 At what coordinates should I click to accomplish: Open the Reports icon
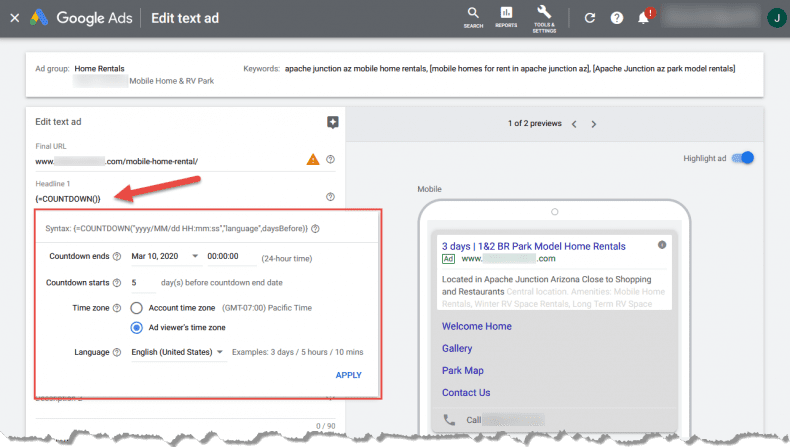tap(506, 16)
